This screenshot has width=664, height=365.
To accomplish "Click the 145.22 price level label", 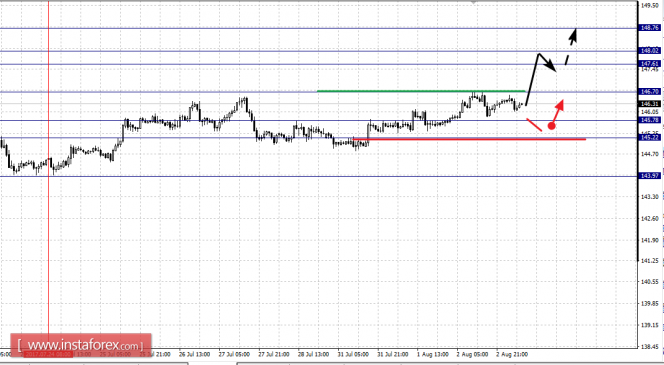I will tap(650, 138).
